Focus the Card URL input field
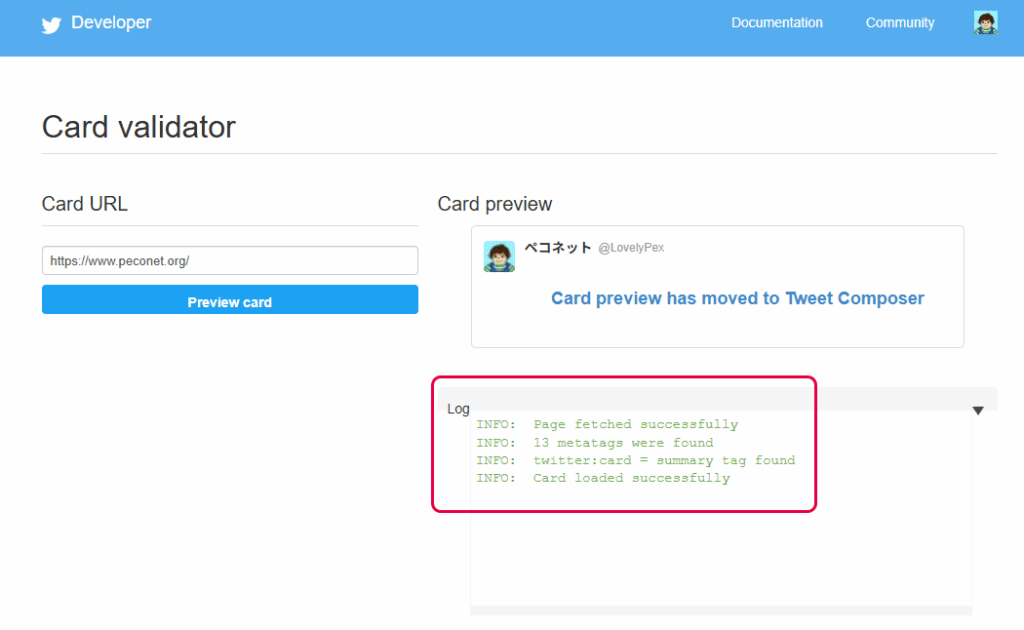This screenshot has width=1024, height=630. point(230,260)
